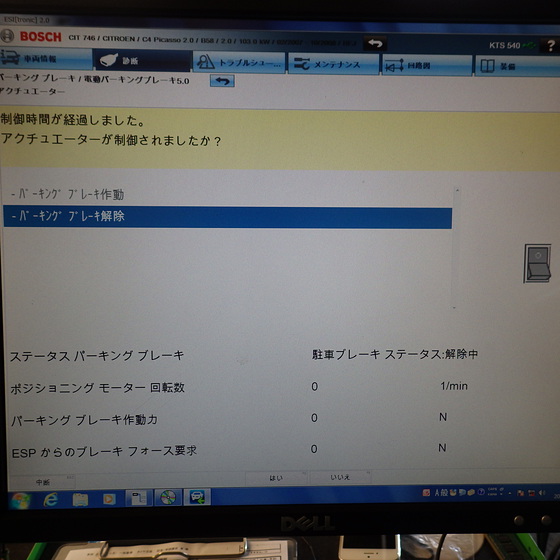Click the はい (yes) button
The width and height of the screenshot is (560, 560).
tap(276, 478)
